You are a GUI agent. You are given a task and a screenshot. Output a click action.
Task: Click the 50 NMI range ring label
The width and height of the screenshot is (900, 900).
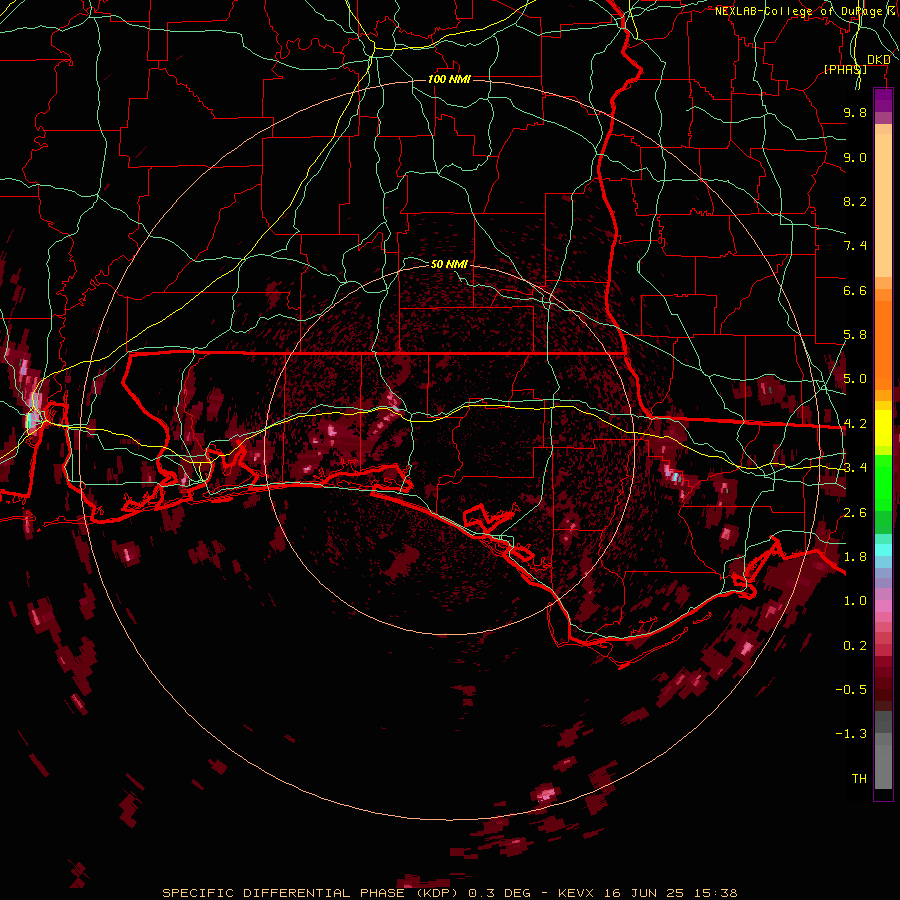(449, 264)
